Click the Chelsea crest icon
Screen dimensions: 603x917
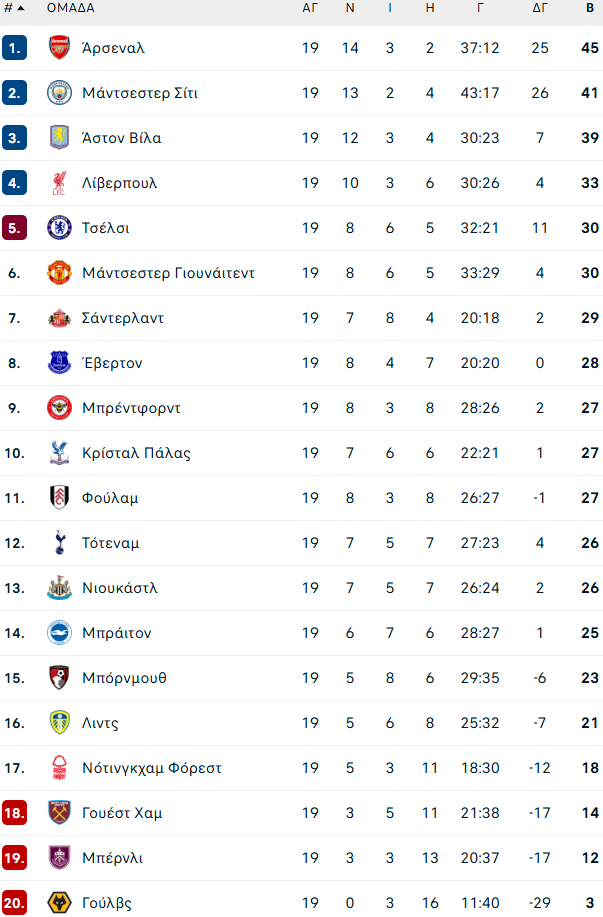click(60, 228)
